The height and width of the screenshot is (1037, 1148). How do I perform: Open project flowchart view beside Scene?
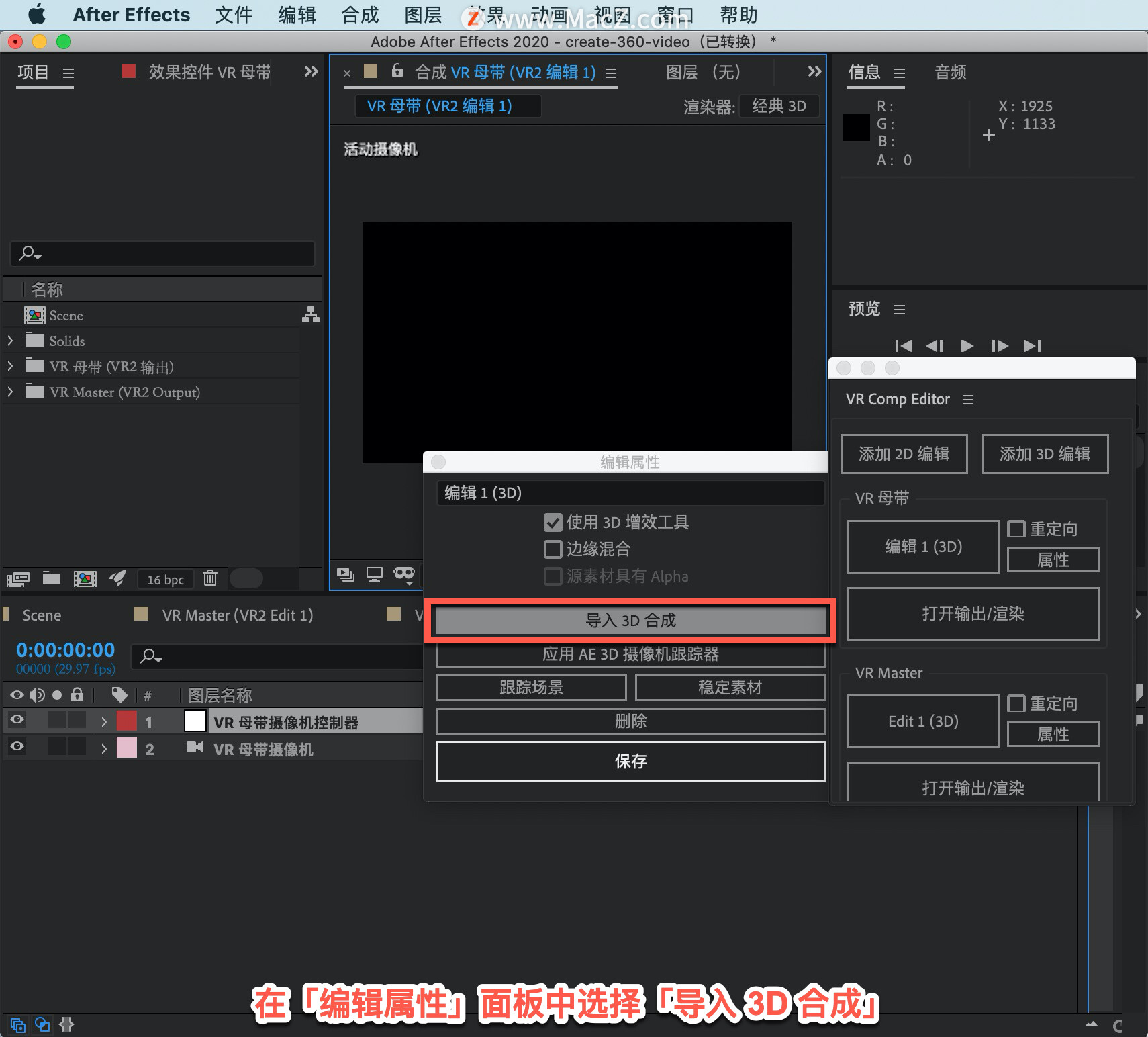pos(311,314)
